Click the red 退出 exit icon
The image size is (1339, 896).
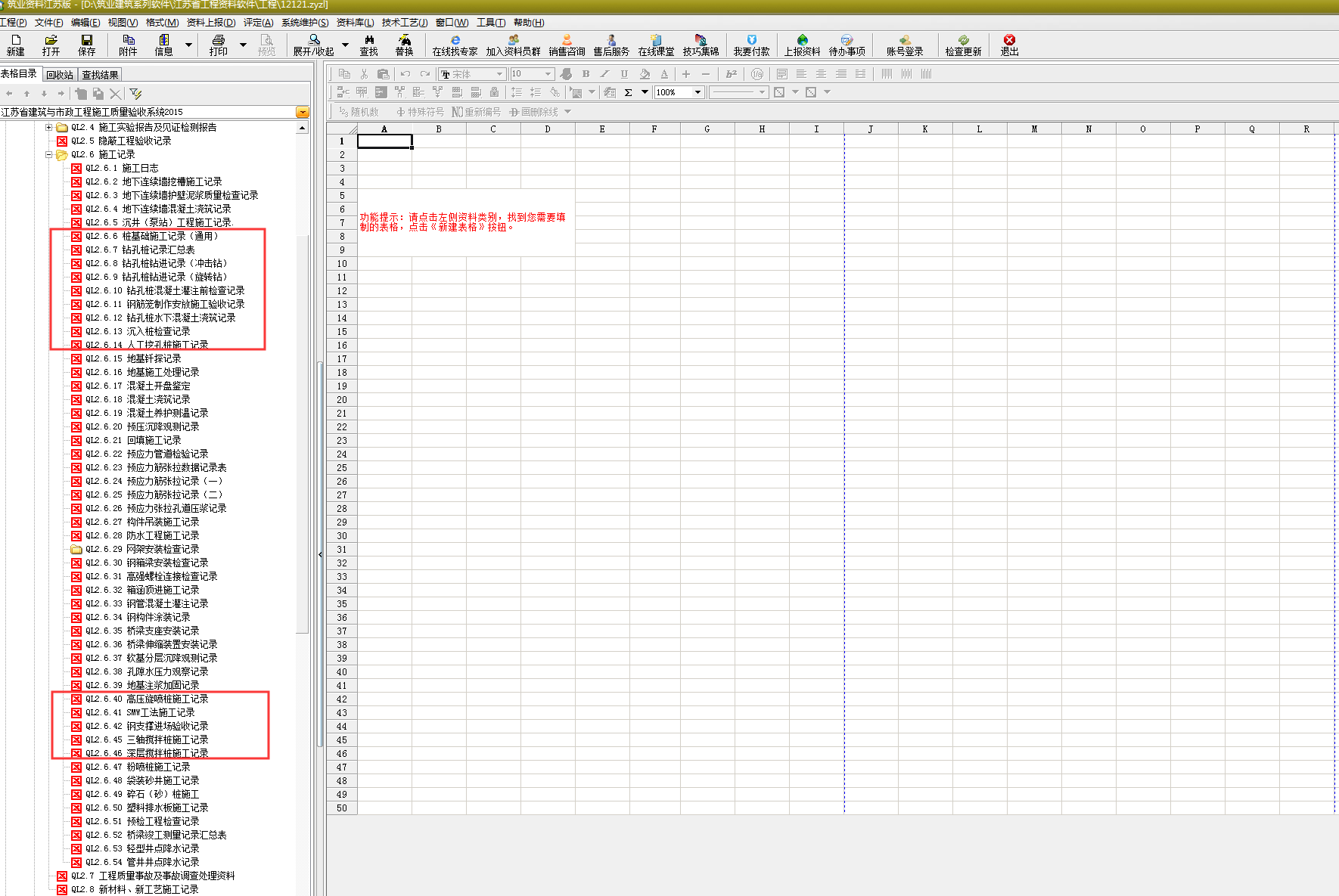pos(1009,45)
